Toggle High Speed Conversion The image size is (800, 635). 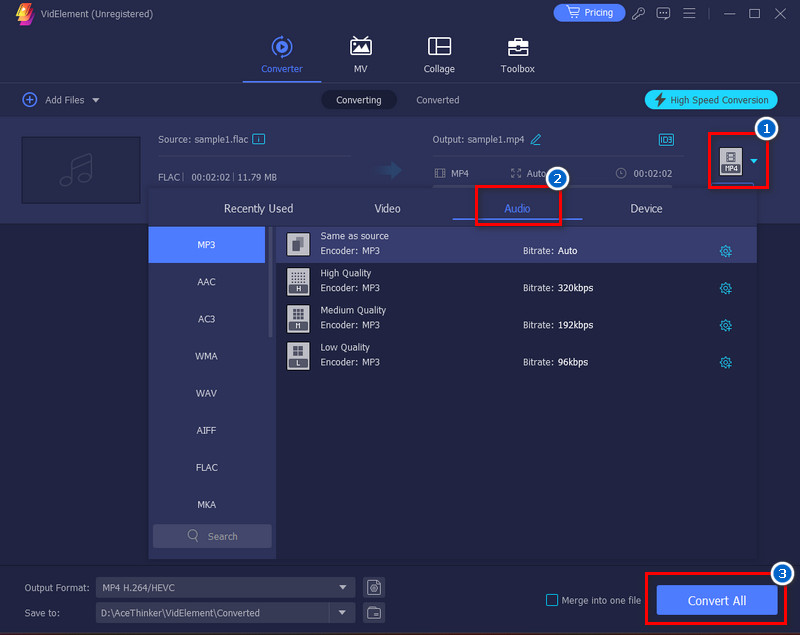point(711,100)
